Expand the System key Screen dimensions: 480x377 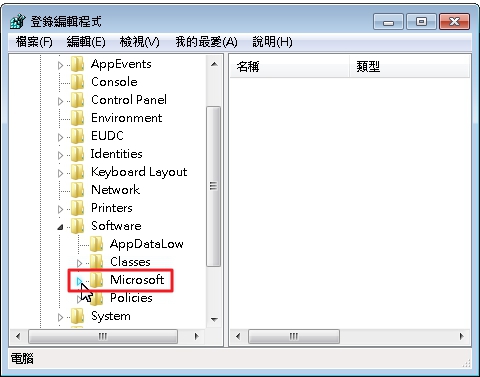[x=60, y=317]
